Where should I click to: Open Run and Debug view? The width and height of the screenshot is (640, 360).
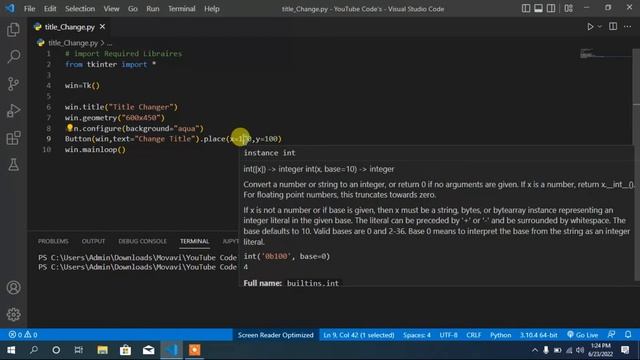(x=13, y=111)
